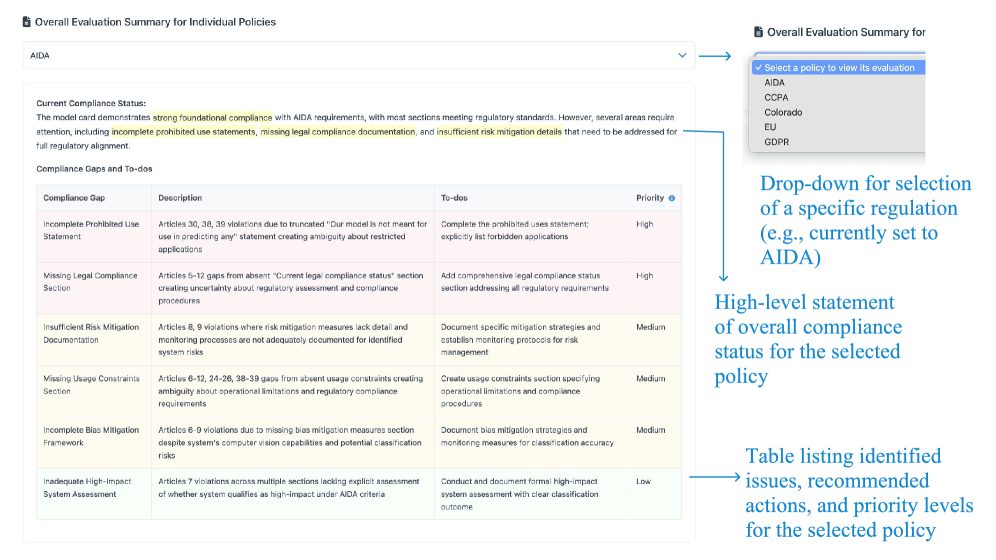Click High priority for Incomplete Prohibited Use row
Viewport: 996px width, 560px height.
(x=645, y=224)
